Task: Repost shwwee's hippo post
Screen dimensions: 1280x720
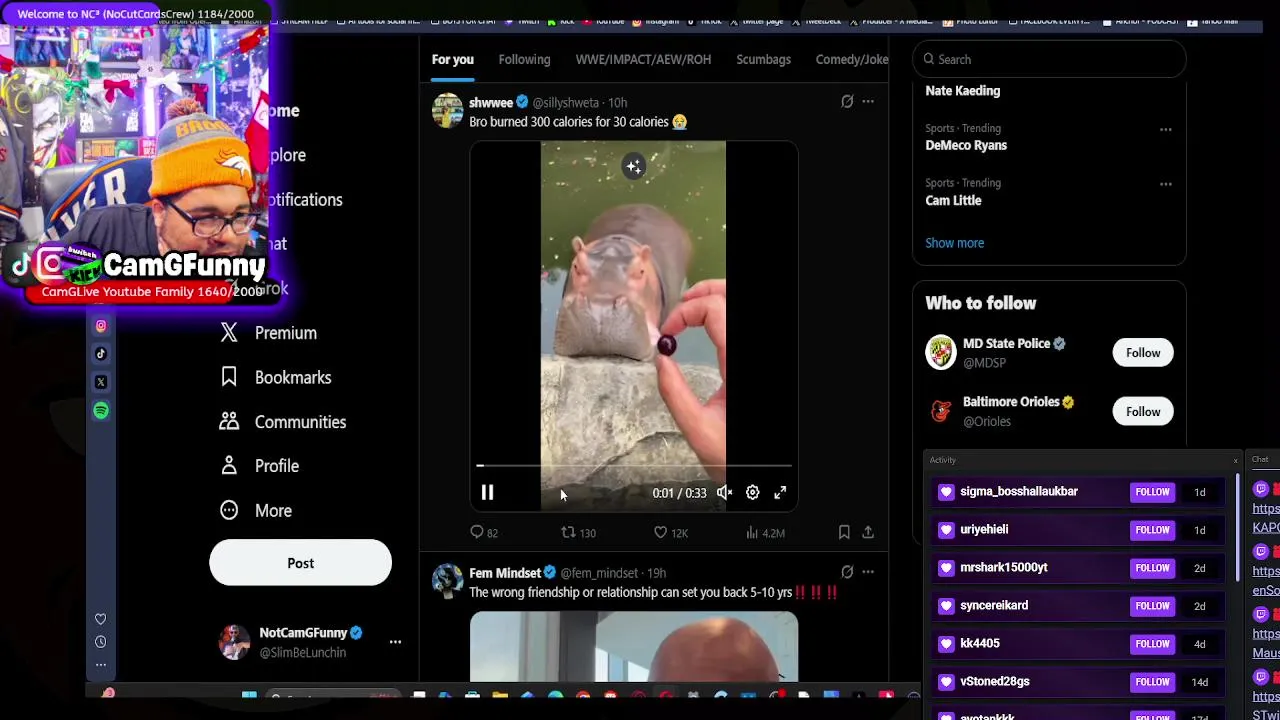Action: coord(578,533)
